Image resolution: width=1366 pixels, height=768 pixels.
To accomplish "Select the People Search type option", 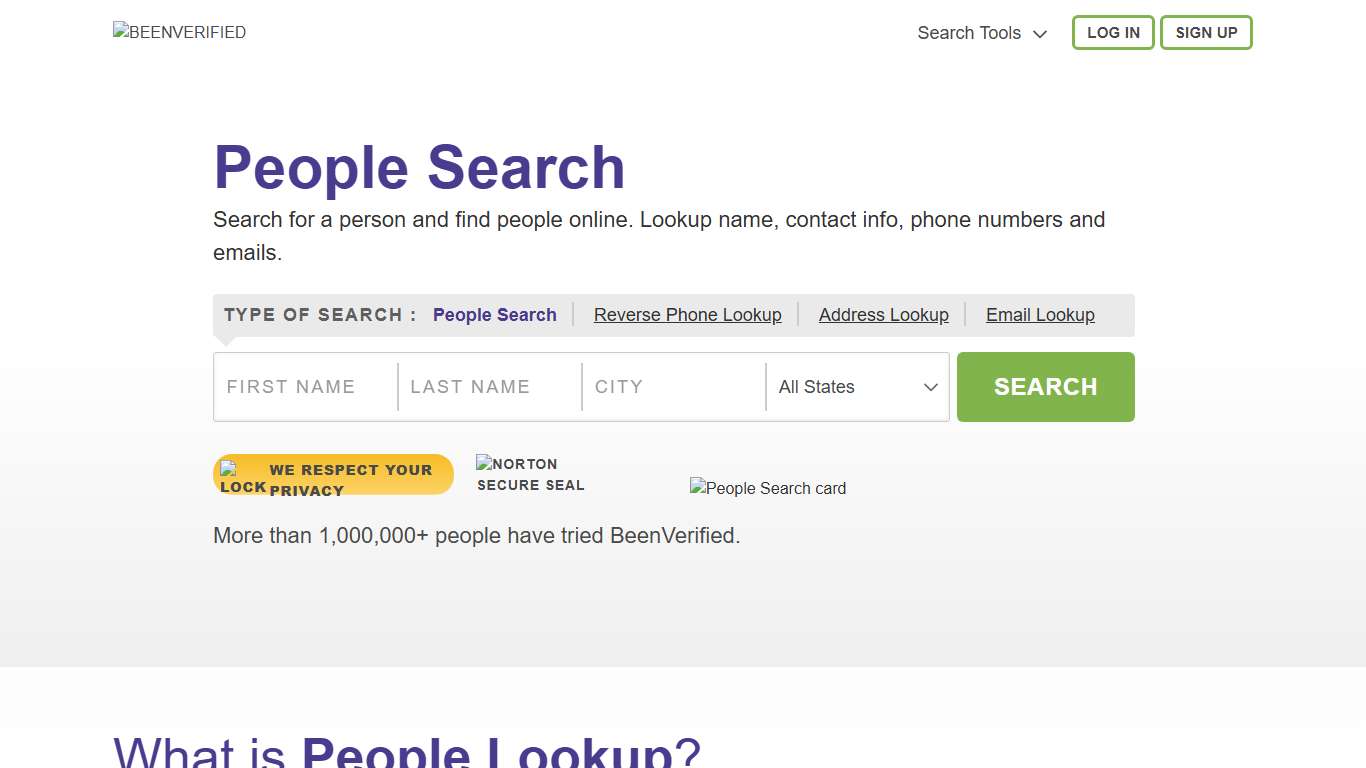I will tap(494, 315).
